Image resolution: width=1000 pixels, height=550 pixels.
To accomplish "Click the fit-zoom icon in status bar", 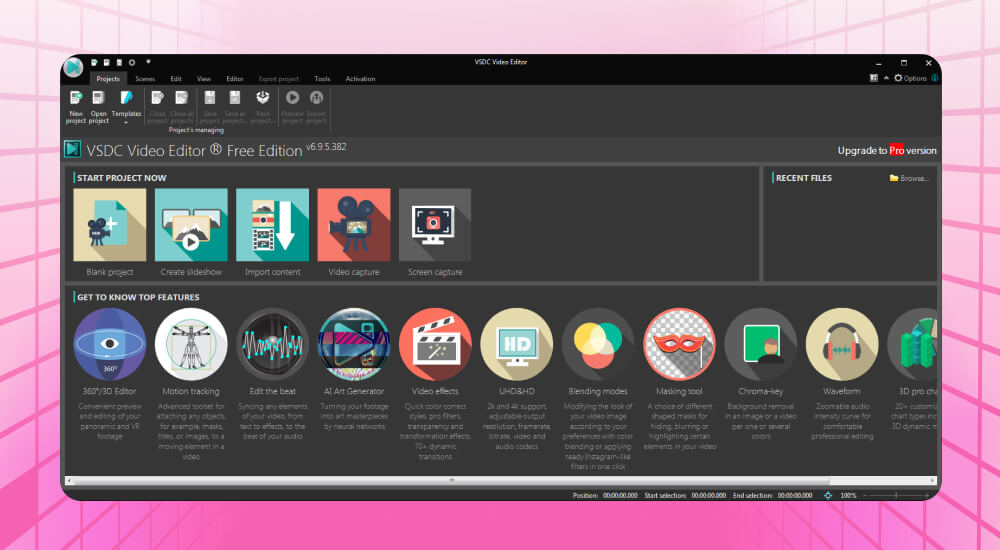I will (828, 495).
